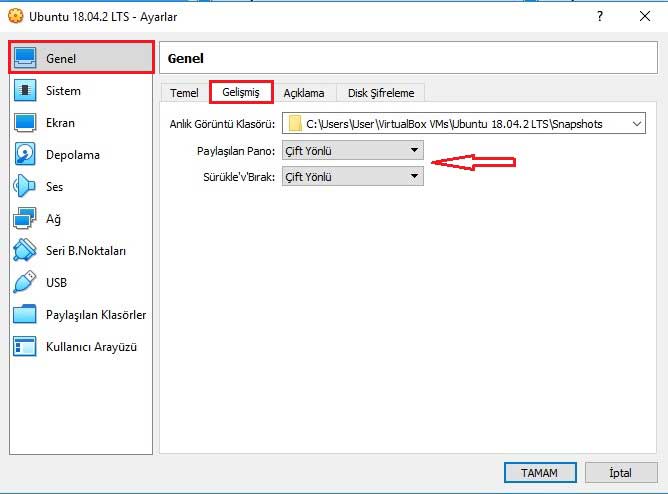
Task: Open Sistem chip icon
Action: [25, 90]
